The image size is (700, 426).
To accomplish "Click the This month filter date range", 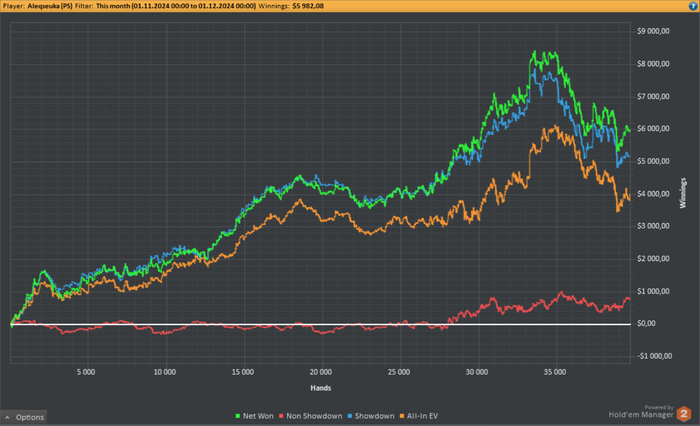I will [x=176, y=6].
